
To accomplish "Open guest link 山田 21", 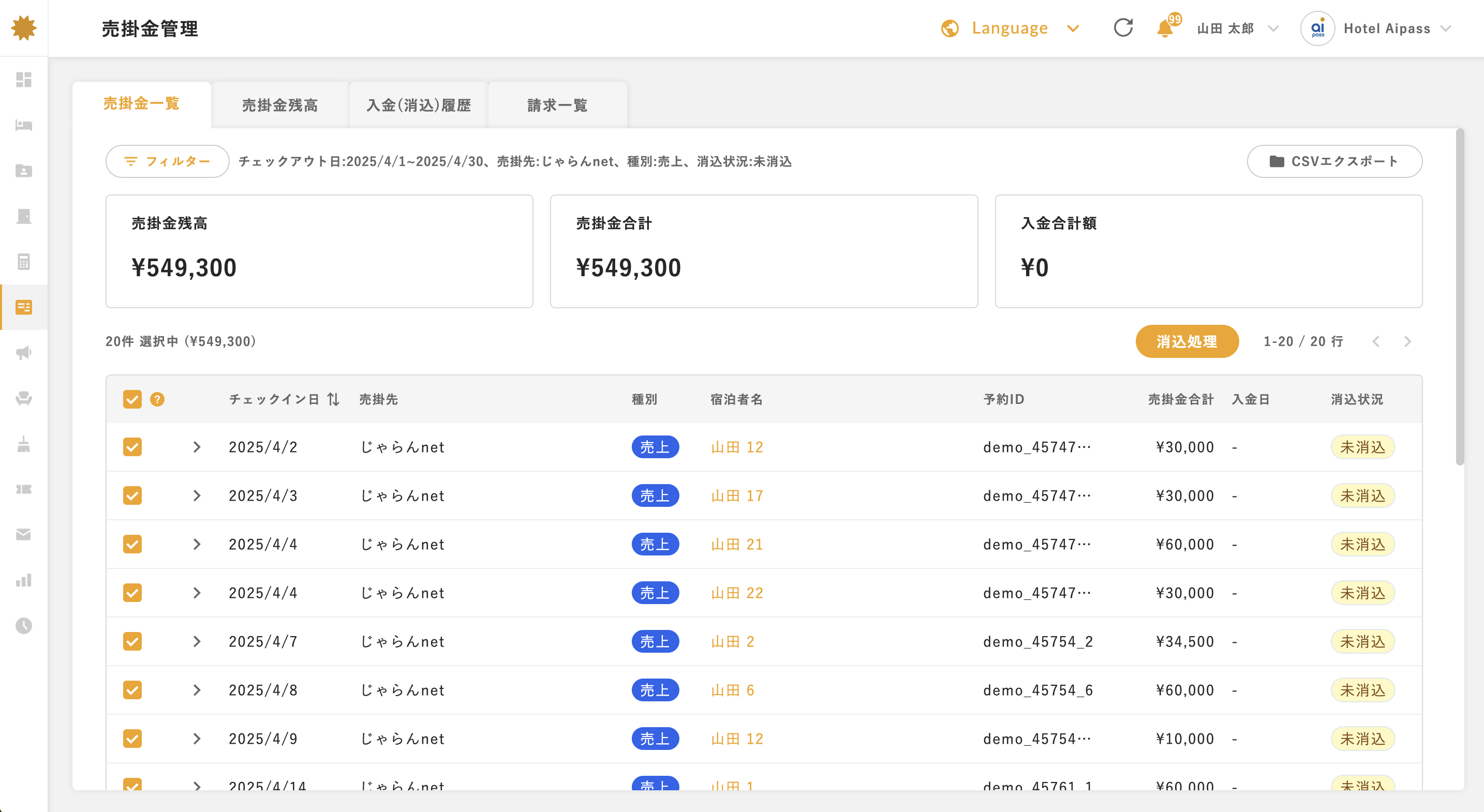I will pyautogui.click(x=737, y=544).
